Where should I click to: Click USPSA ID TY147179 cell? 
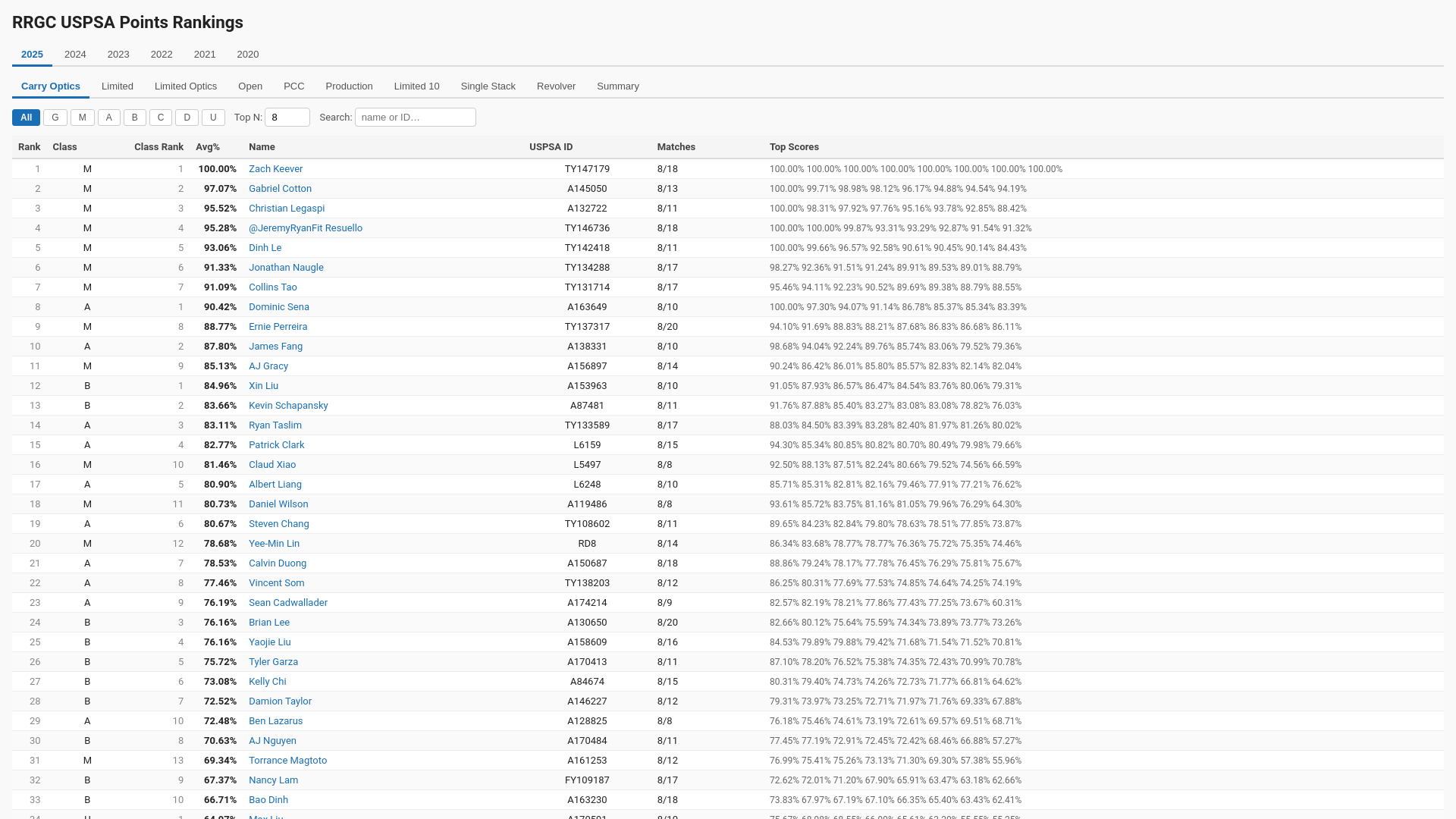[587, 169]
